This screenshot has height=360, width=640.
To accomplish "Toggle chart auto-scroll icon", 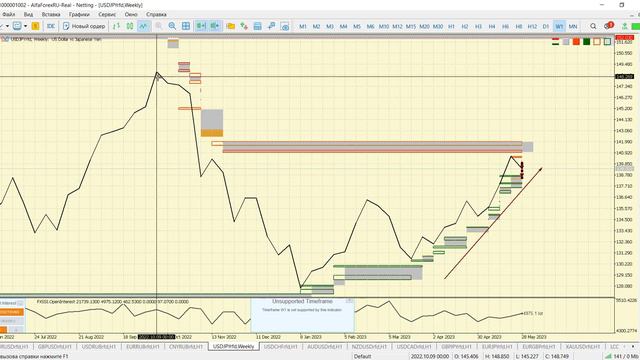I will [x=201, y=26].
